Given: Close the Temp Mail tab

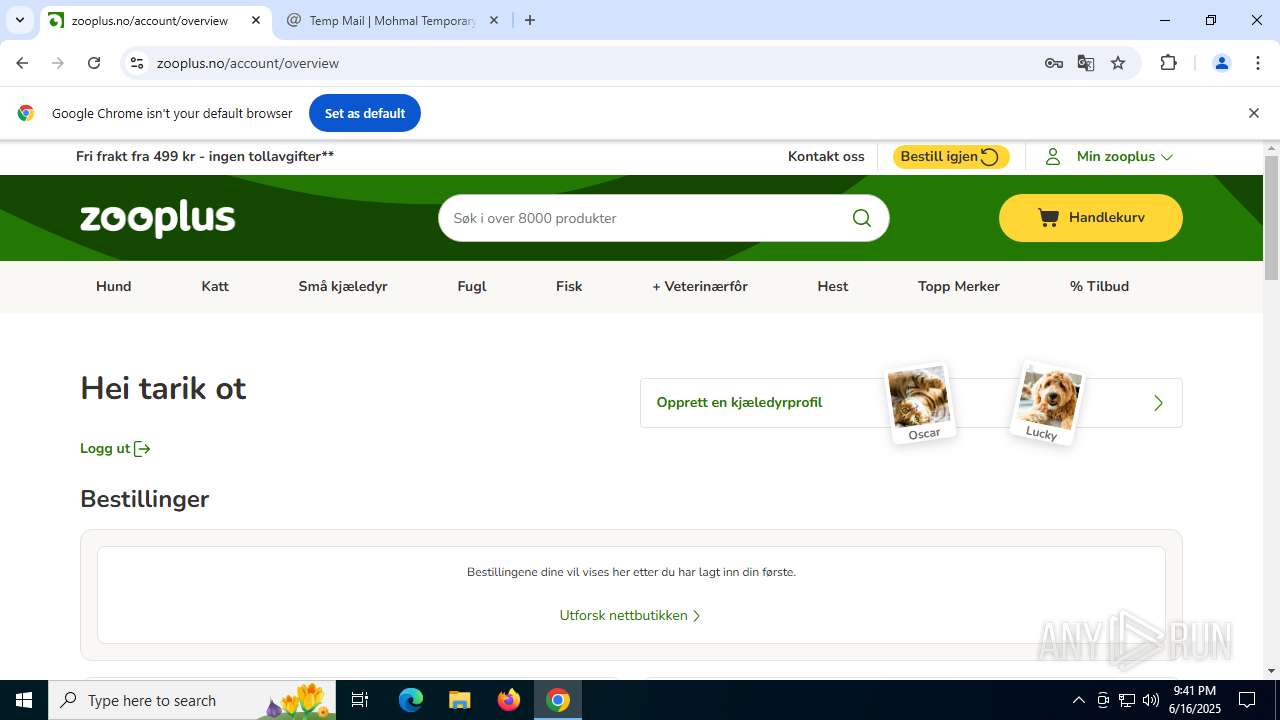Looking at the screenshot, I should pos(494,20).
